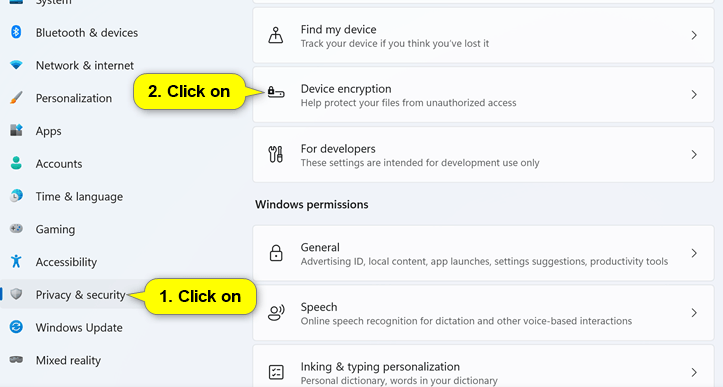Viewport: 723px width, 387px height.
Task: Select Personalization in the sidebar
Action: point(74,98)
